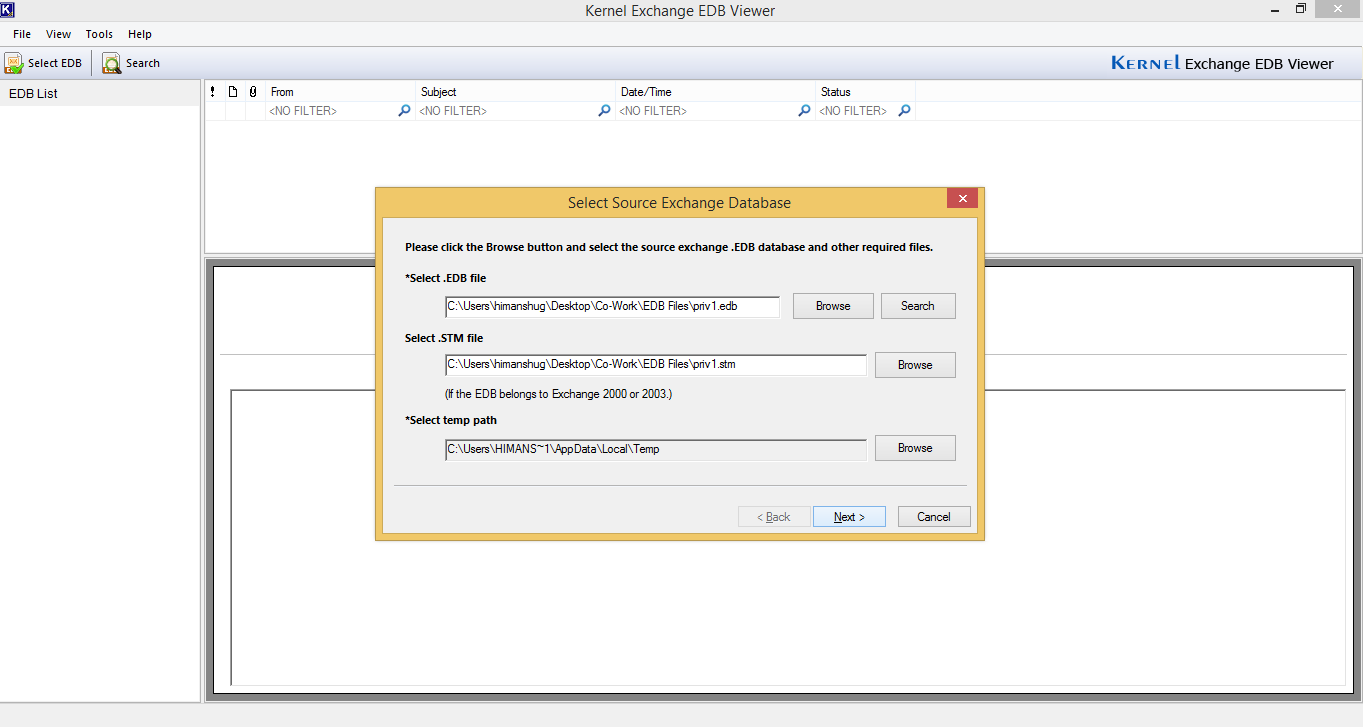Click the Subject filter field
Viewport: 1363px width, 727px height.
(x=507, y=111)
